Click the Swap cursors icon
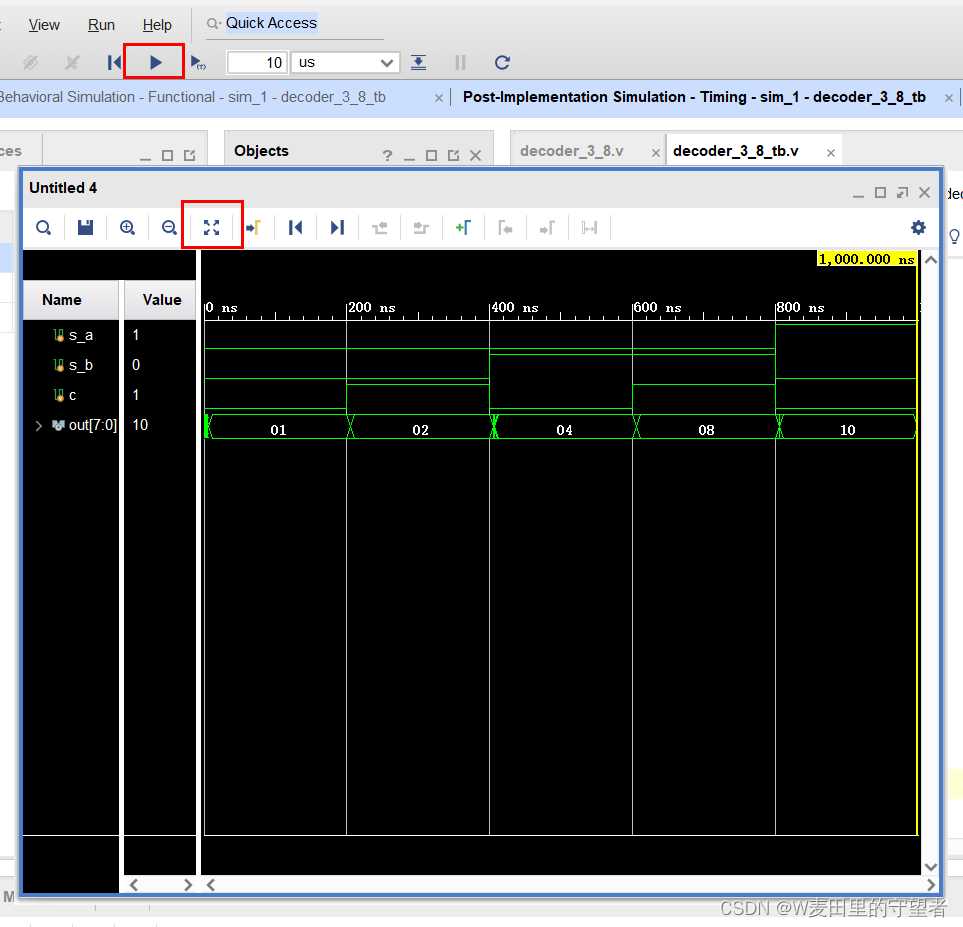This screenshot has height=927, width=963. coord(589,228)
